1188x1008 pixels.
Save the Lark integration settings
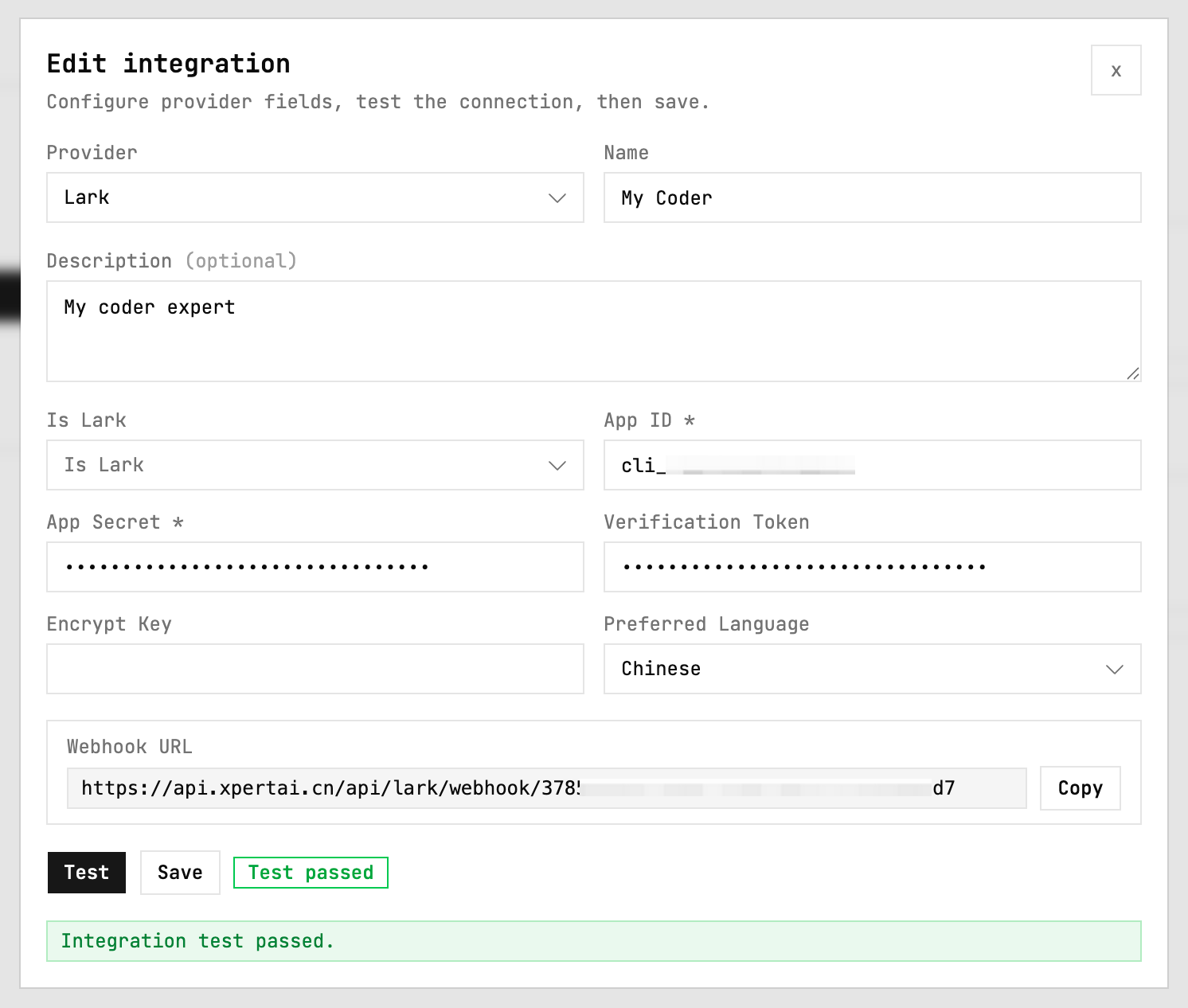[x=180, y=873]
